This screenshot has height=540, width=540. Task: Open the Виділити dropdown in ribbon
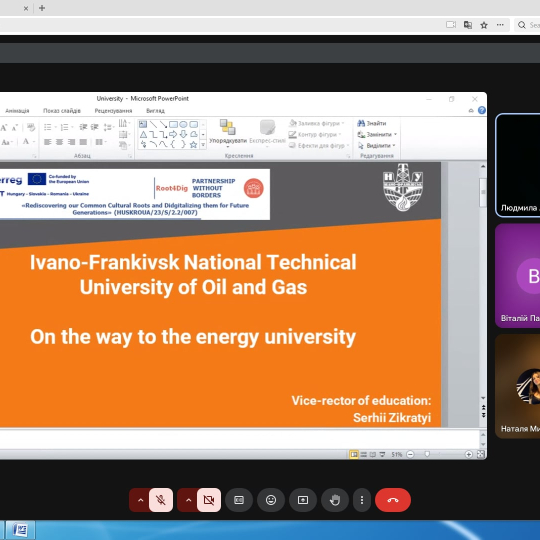pyautogui.click(x=377, y=146)
